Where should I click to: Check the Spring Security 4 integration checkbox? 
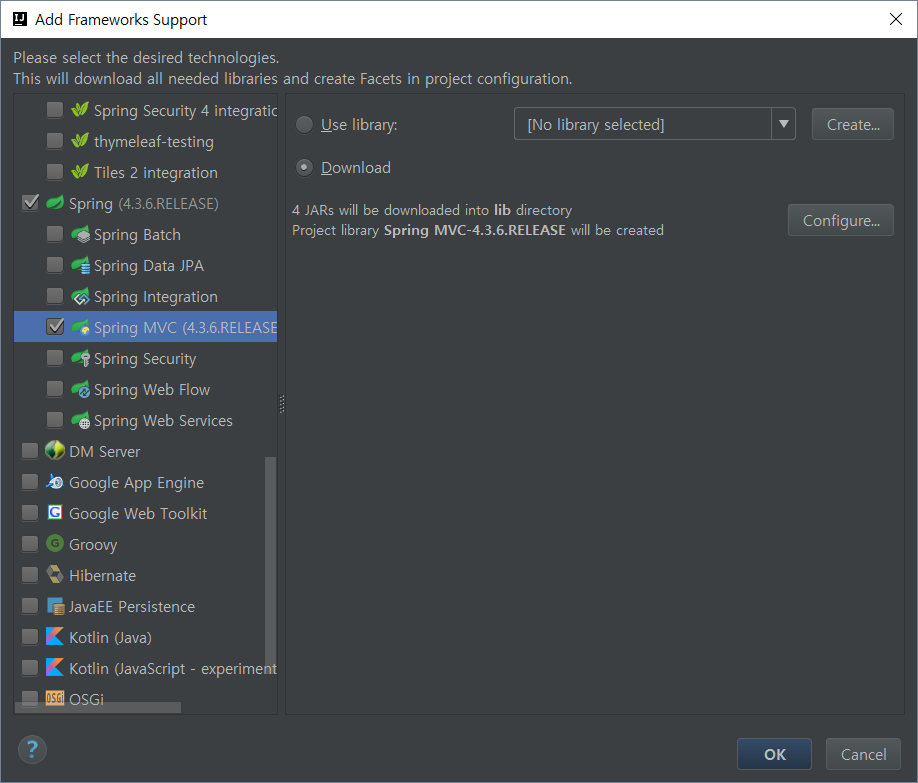[x=55, y=110]
